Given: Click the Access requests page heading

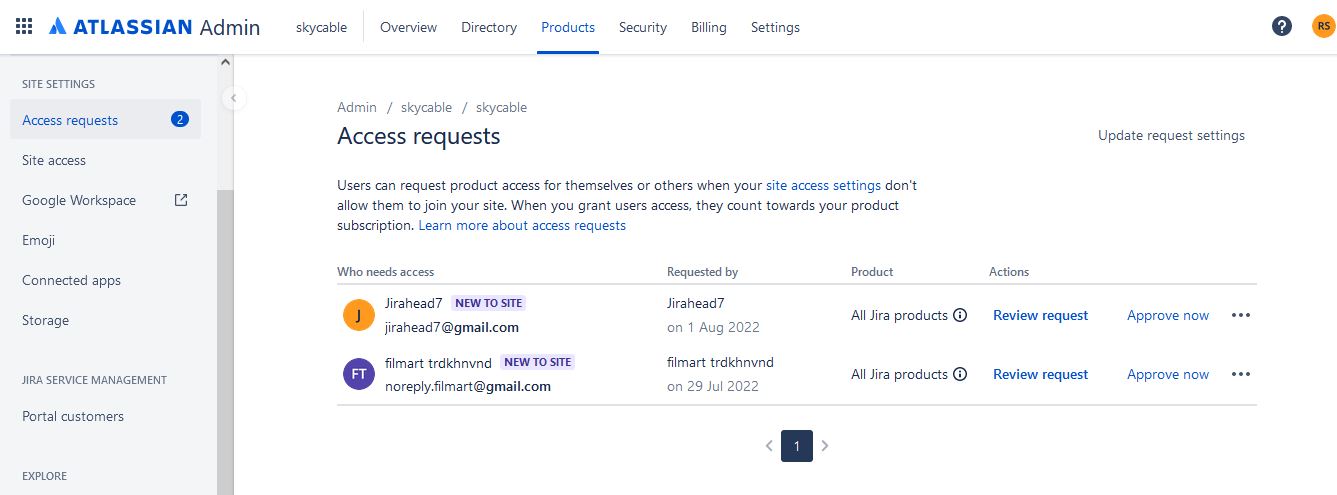Looking at the screenshot, I should coord(419,136).
